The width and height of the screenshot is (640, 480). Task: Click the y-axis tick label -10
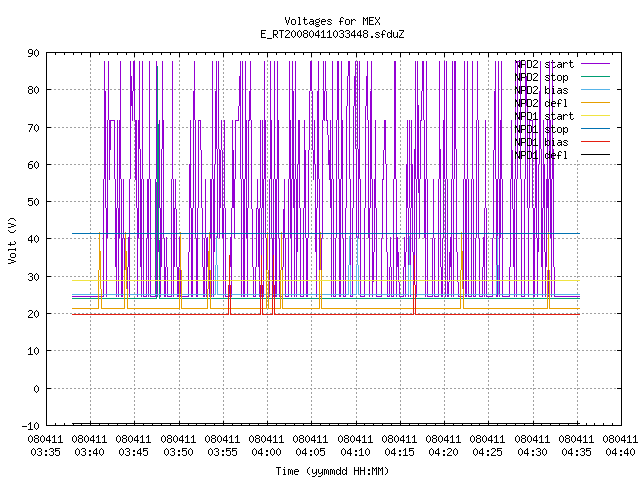point(31,426)
